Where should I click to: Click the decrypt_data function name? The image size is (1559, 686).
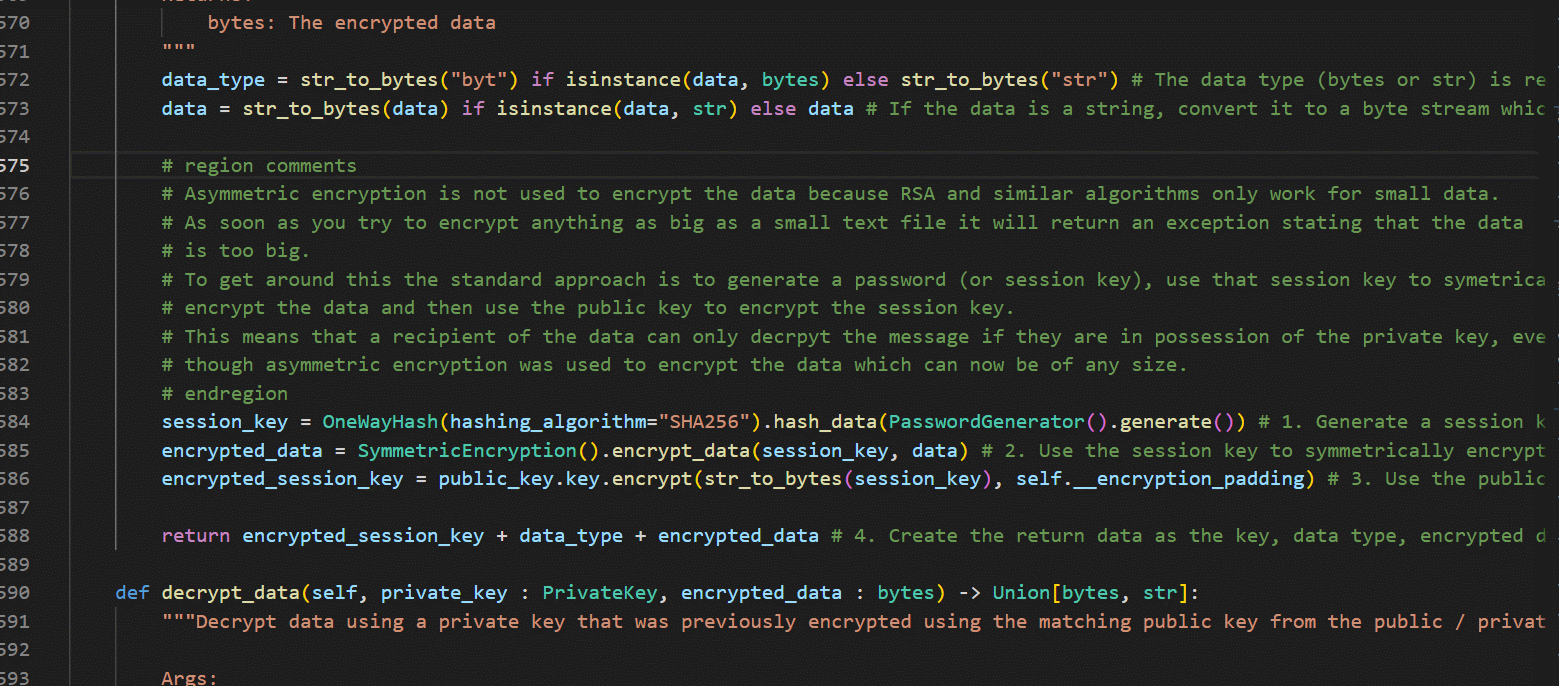pyautogui.click(x=230, y=593)
